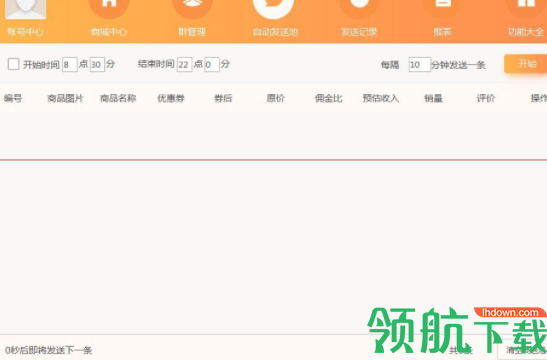Click the 分钟发送一条 label
The image size is (547, 360).
tap(458, 65)
